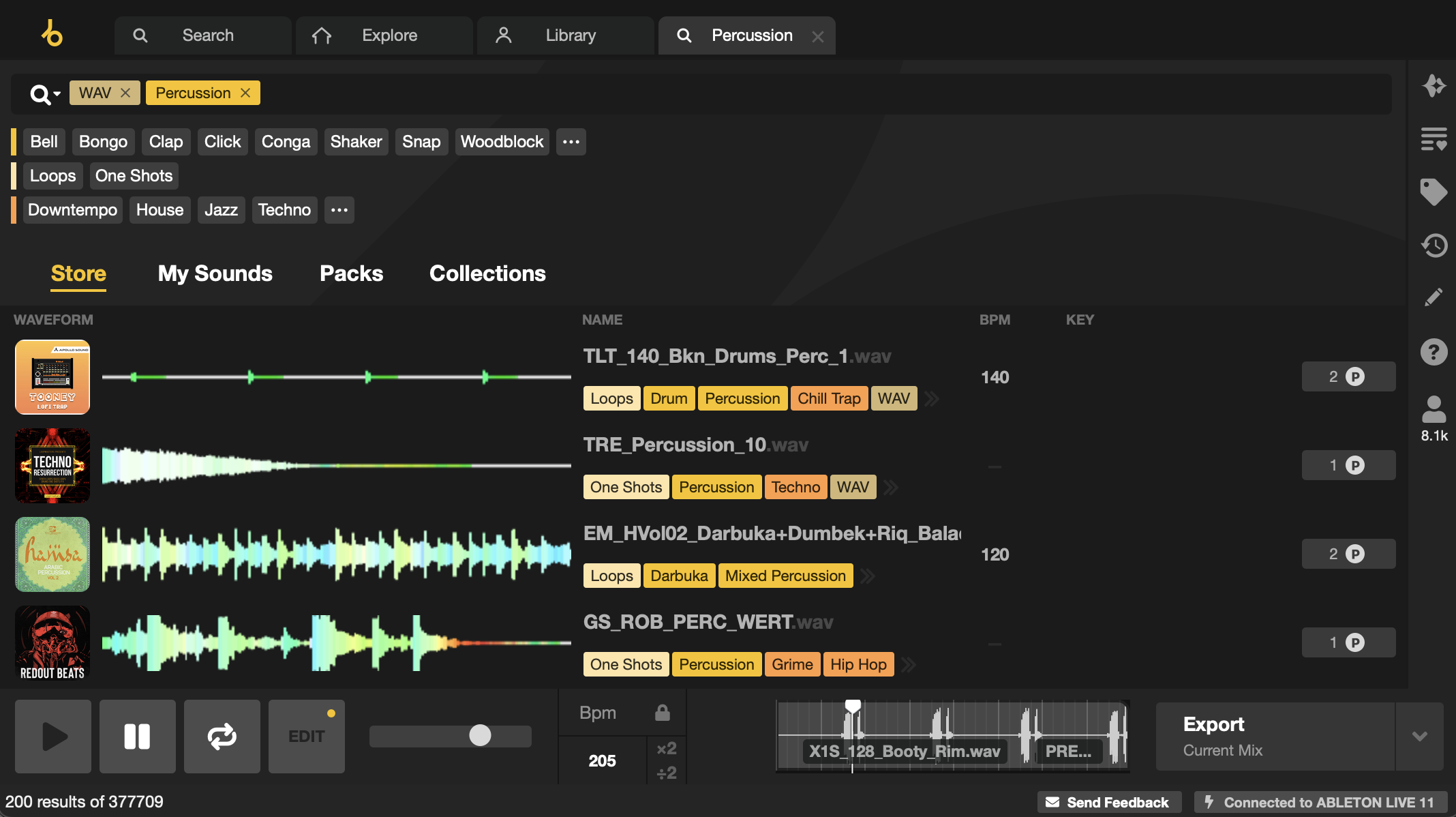Open the Library tab
The image size is (1456, 817).
click(566, 35)
